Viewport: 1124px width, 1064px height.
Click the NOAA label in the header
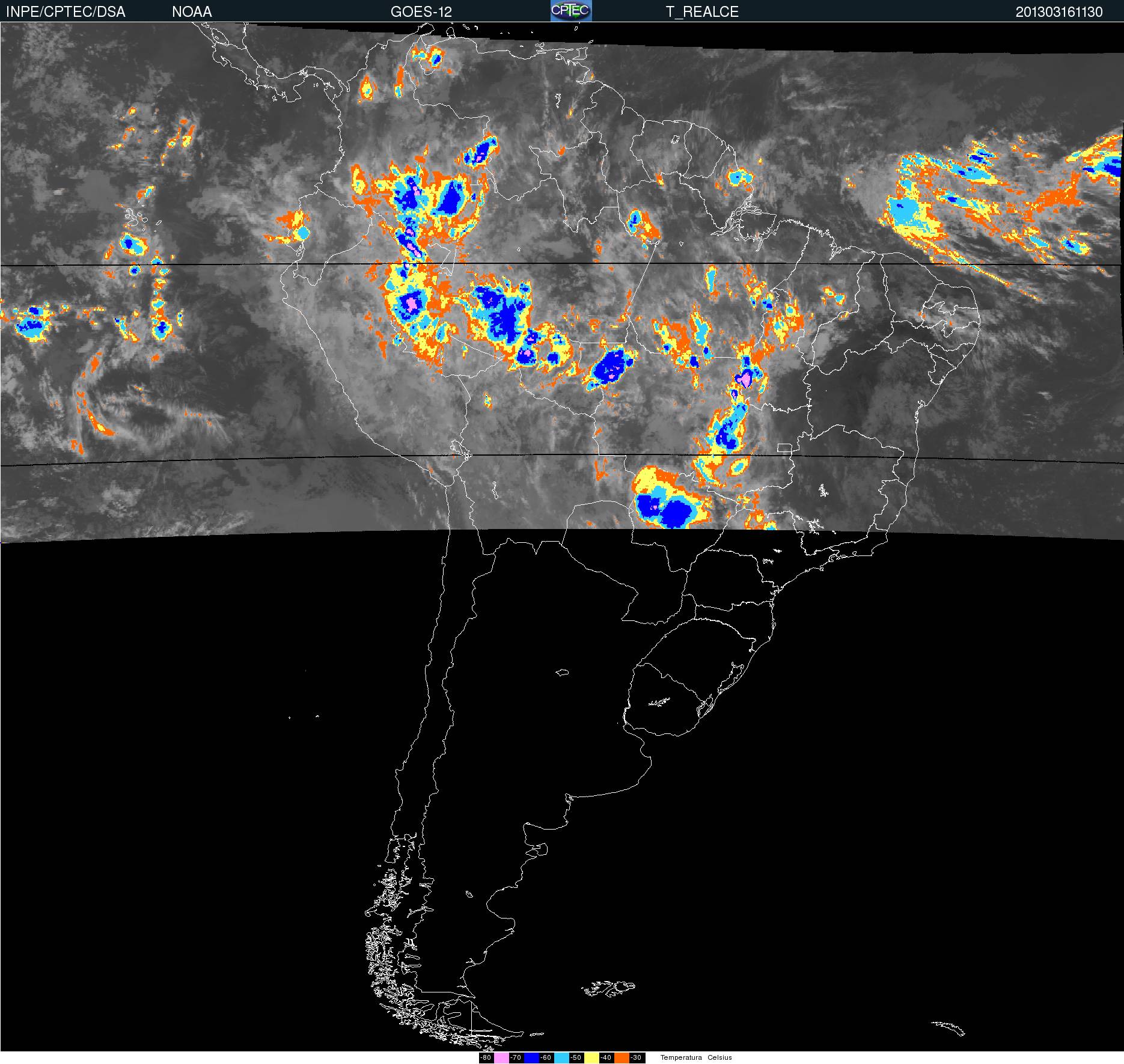[x=192, y=12]
